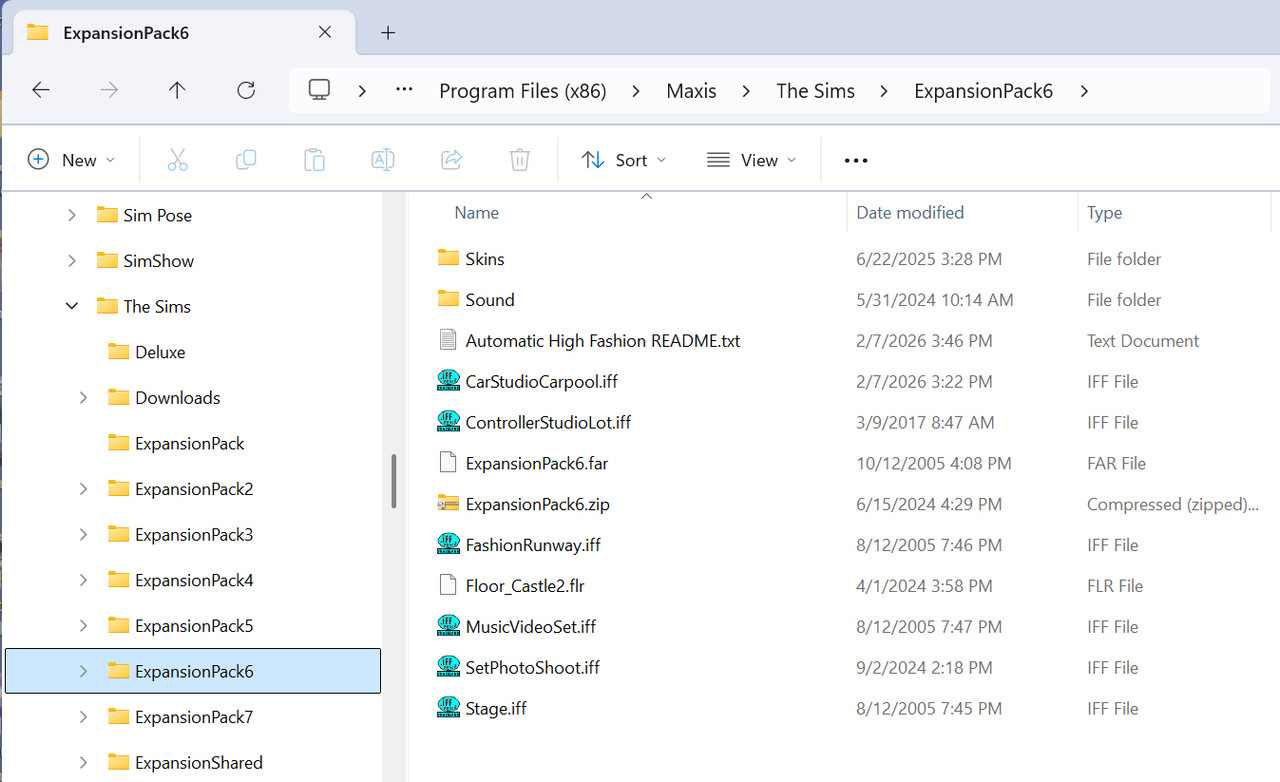
Task: Click the Cut scissors icon
Action: click(177, 160)
